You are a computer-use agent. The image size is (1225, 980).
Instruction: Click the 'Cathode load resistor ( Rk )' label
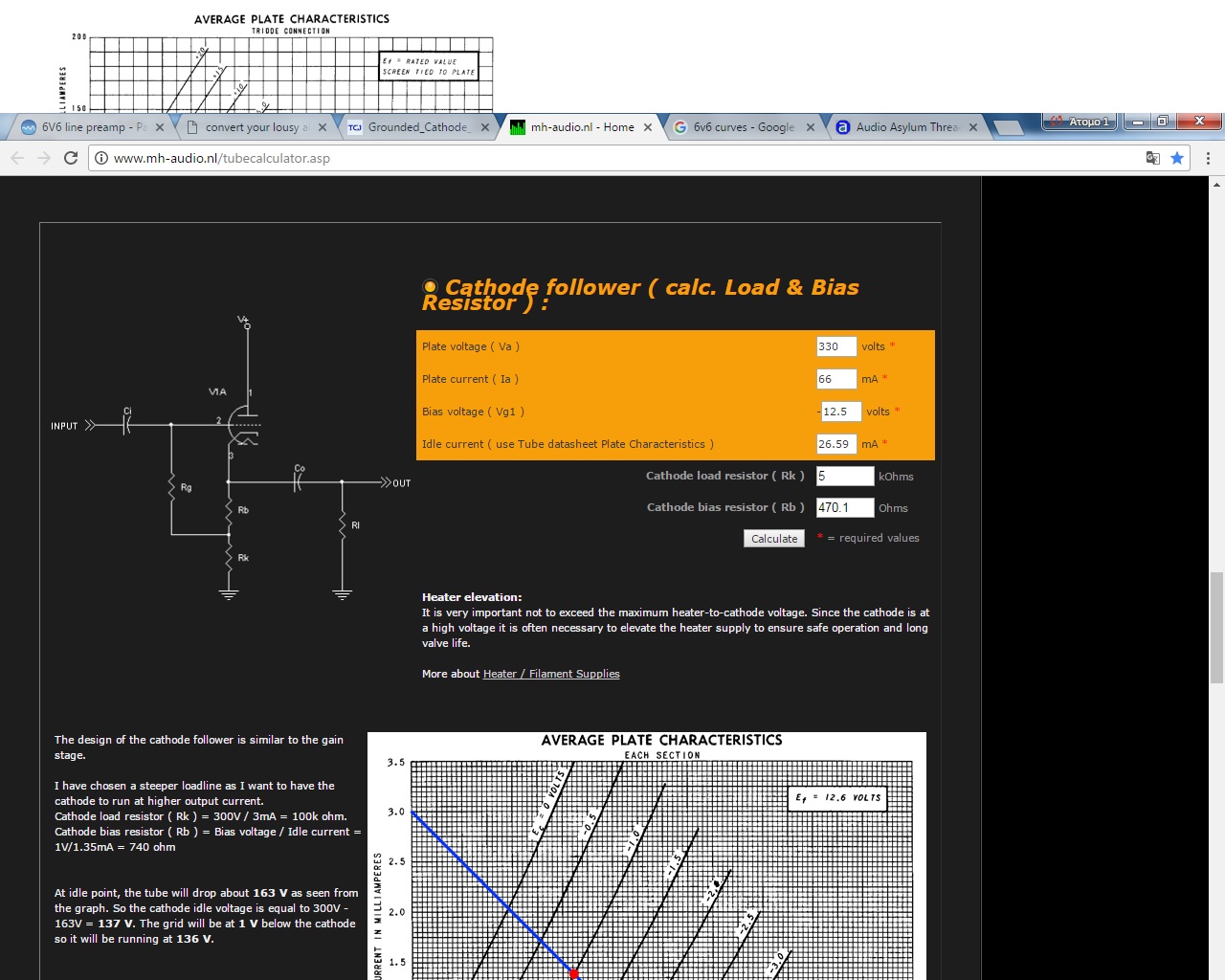coord(724,476)
